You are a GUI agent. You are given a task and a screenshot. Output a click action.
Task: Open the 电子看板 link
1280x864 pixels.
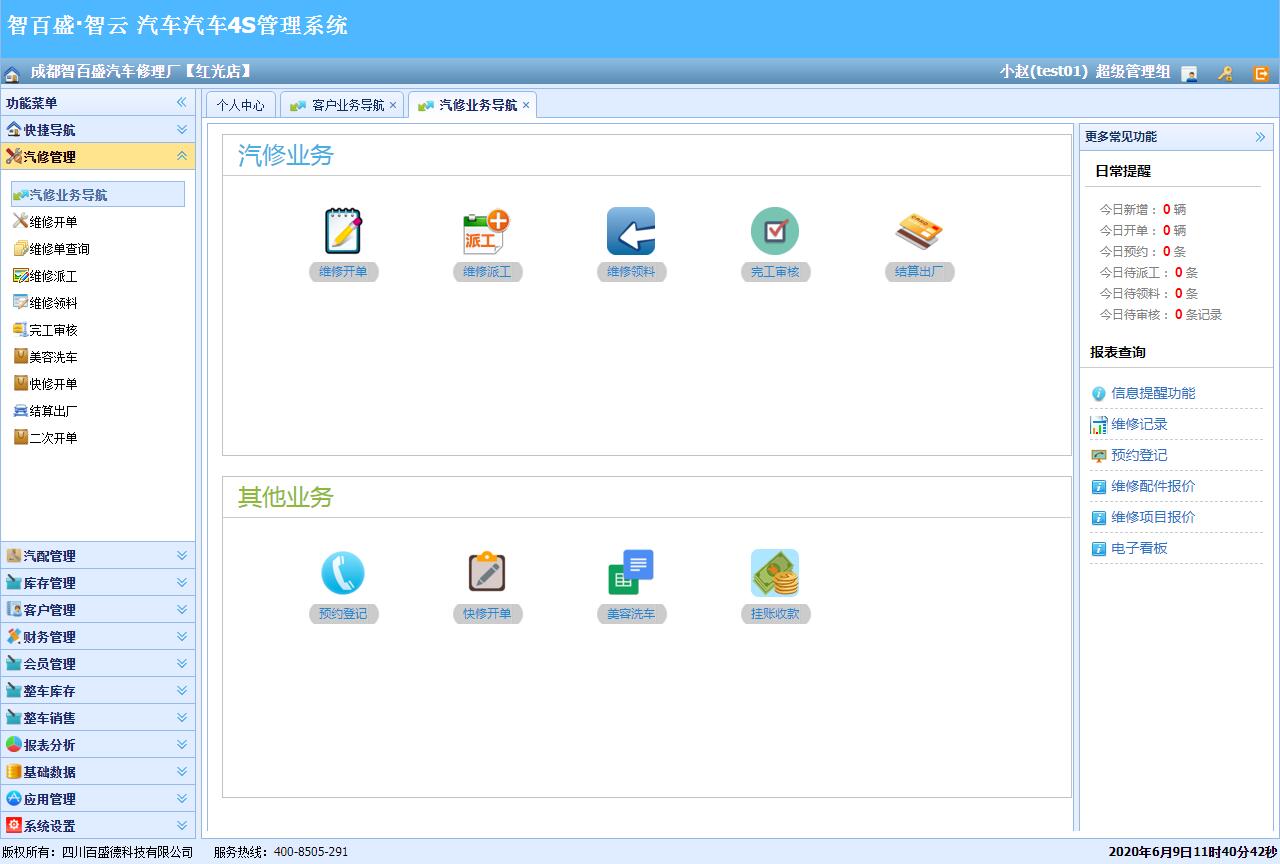1139,548
